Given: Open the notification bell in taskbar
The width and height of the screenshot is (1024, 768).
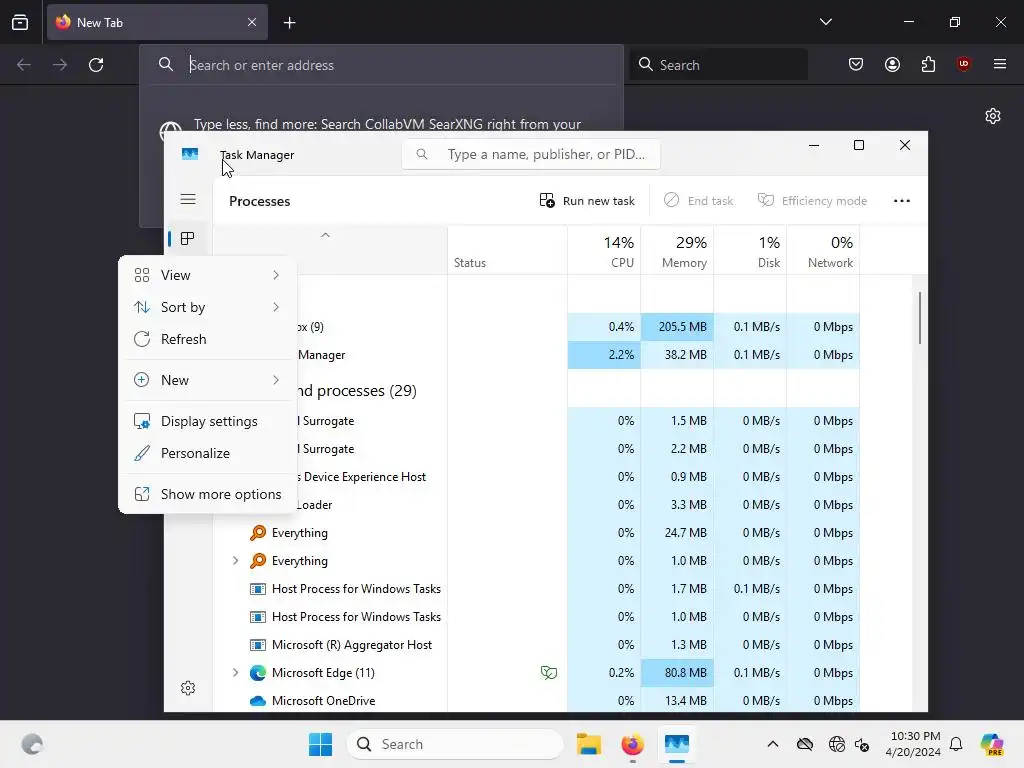Looking at the screenshot, I should 956,744.
